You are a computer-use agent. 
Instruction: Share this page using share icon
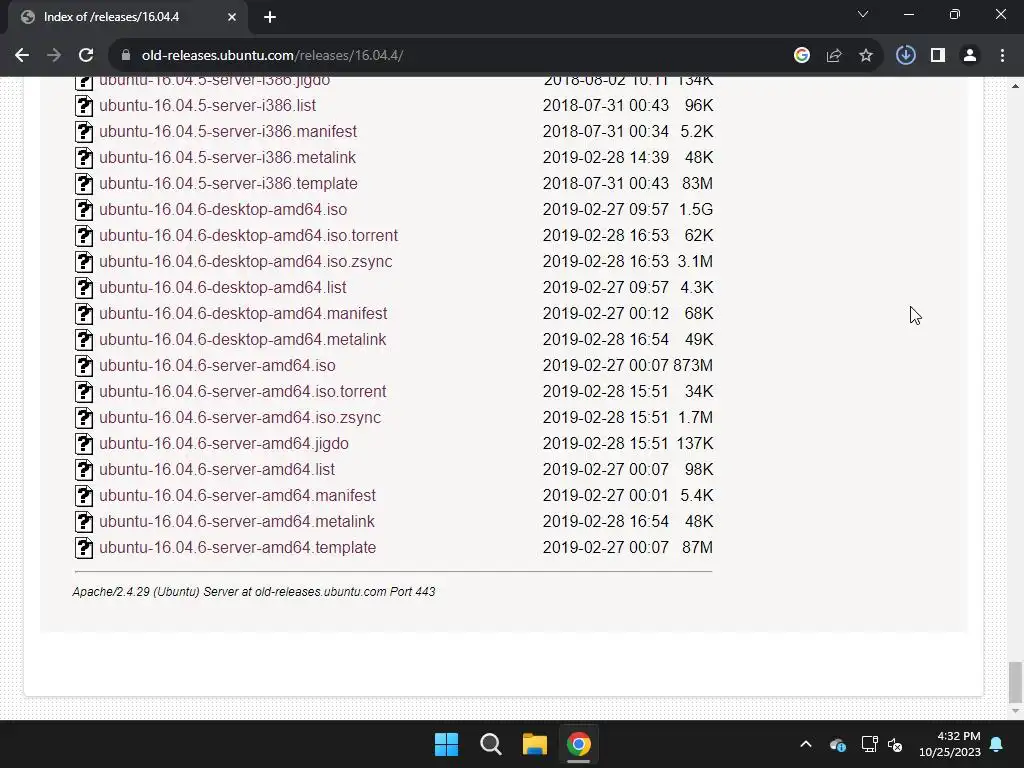pos(834,56)
